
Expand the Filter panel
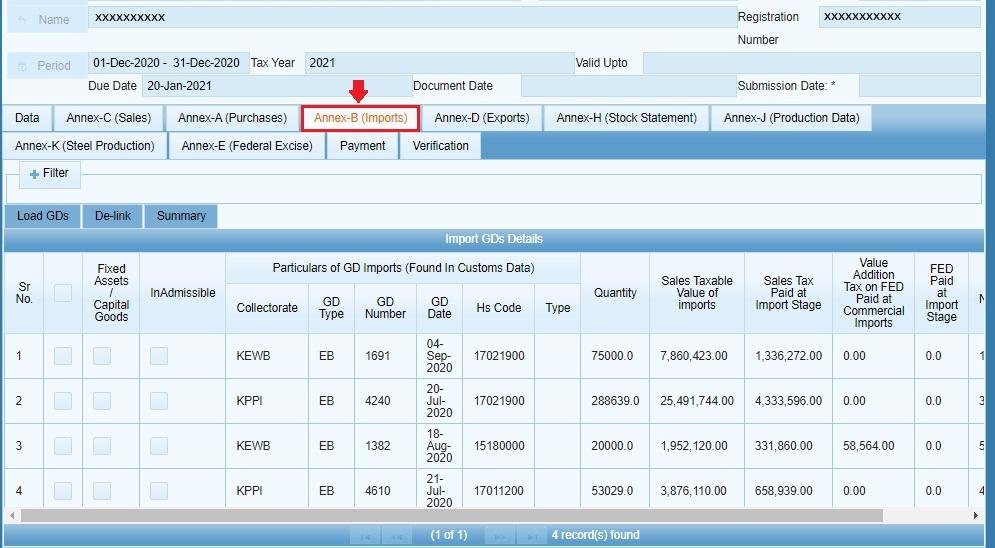click(49, 173)
